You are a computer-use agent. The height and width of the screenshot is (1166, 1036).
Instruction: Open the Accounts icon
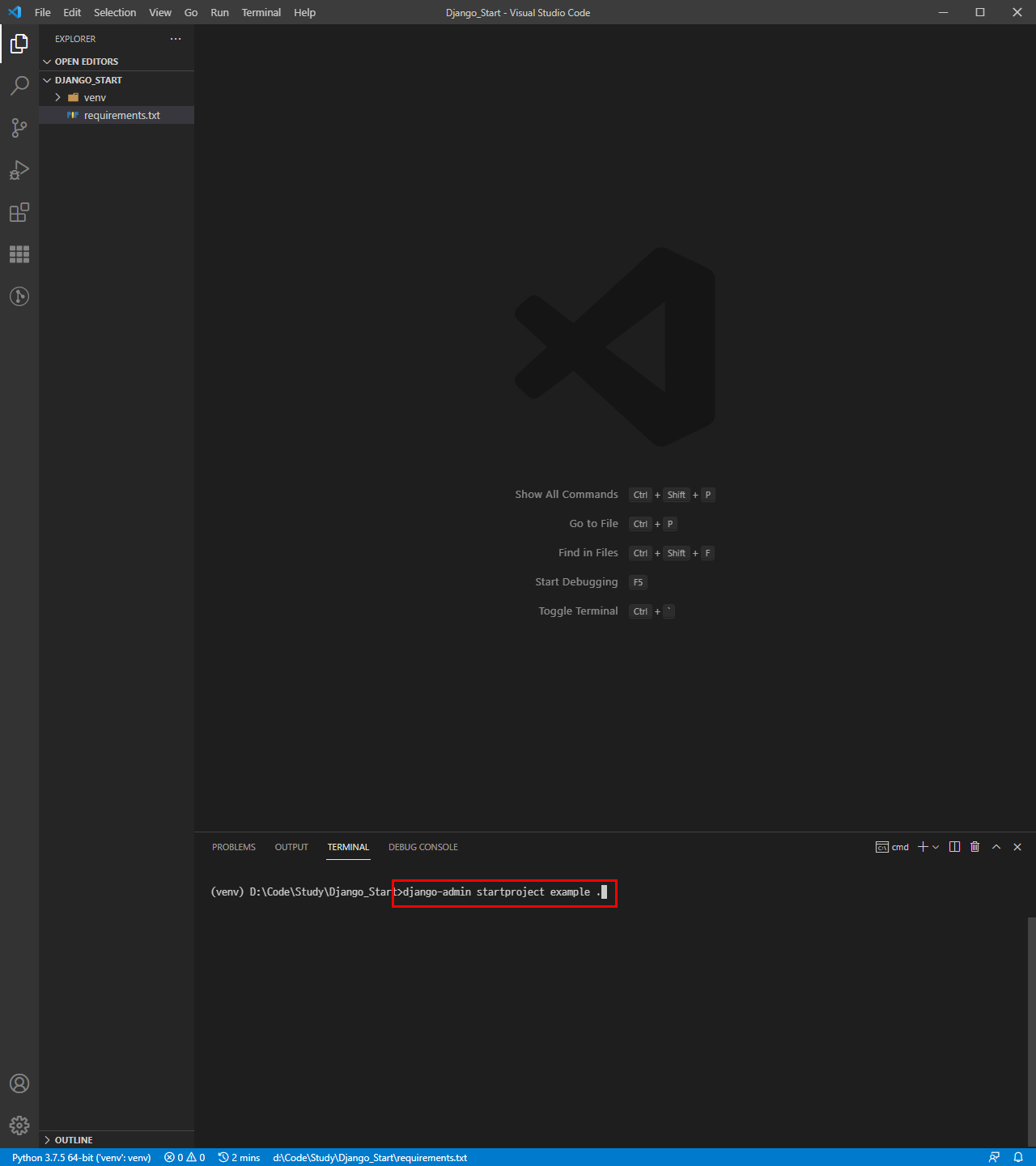click(x=19, y=1083)
